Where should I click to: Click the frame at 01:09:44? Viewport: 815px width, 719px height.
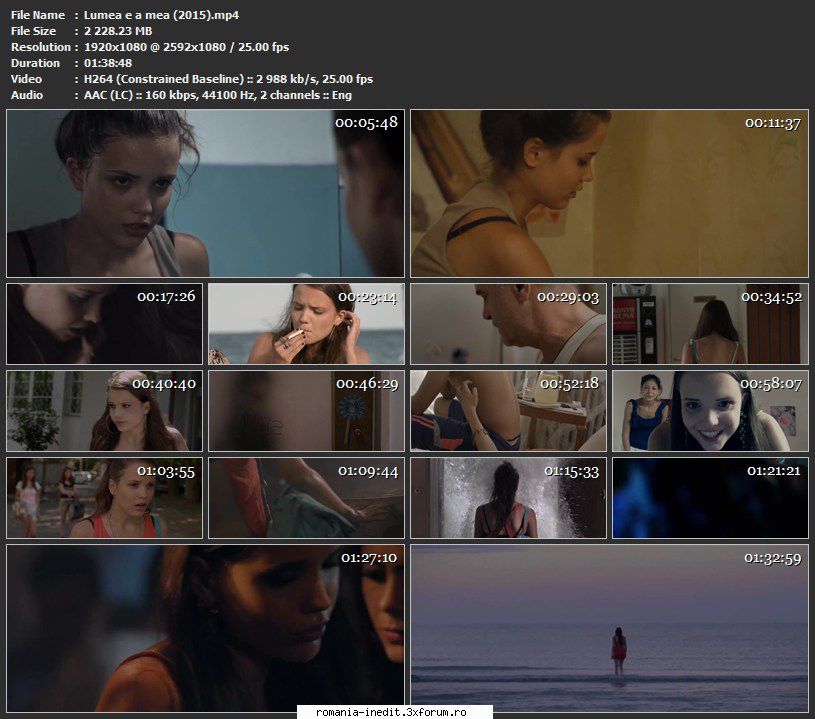click(x=306, y=498)
